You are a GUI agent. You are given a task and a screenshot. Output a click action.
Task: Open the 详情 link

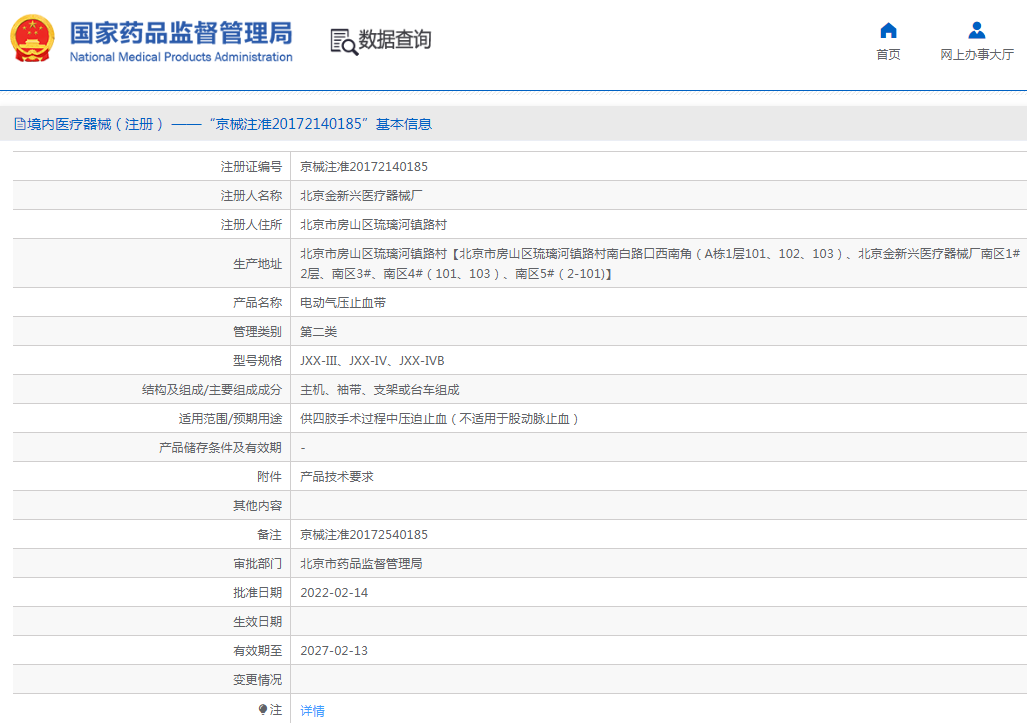point(312,710)
